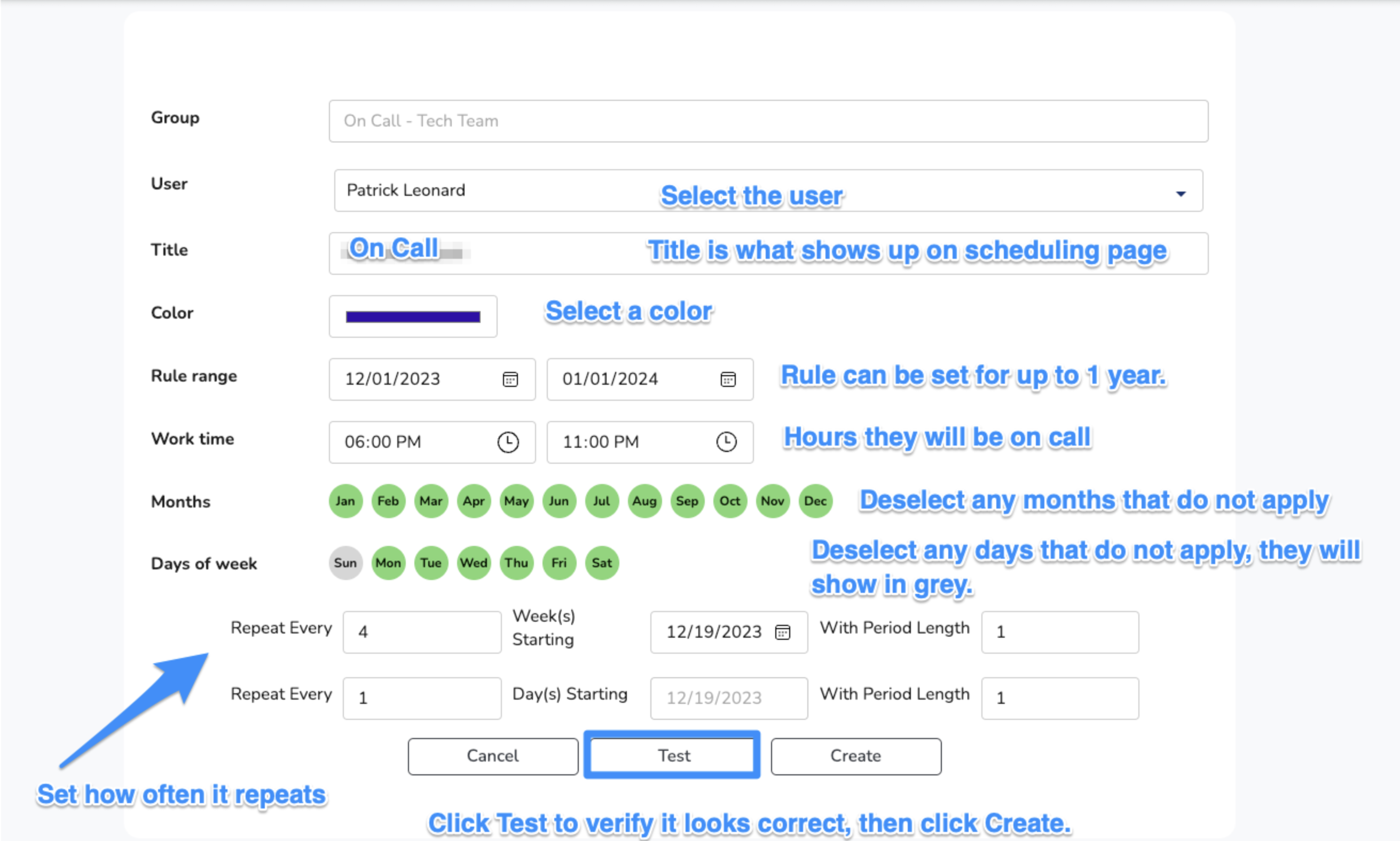Deselect the Jan month bubble
This screenshot has width=1400, height=841.
345,501
